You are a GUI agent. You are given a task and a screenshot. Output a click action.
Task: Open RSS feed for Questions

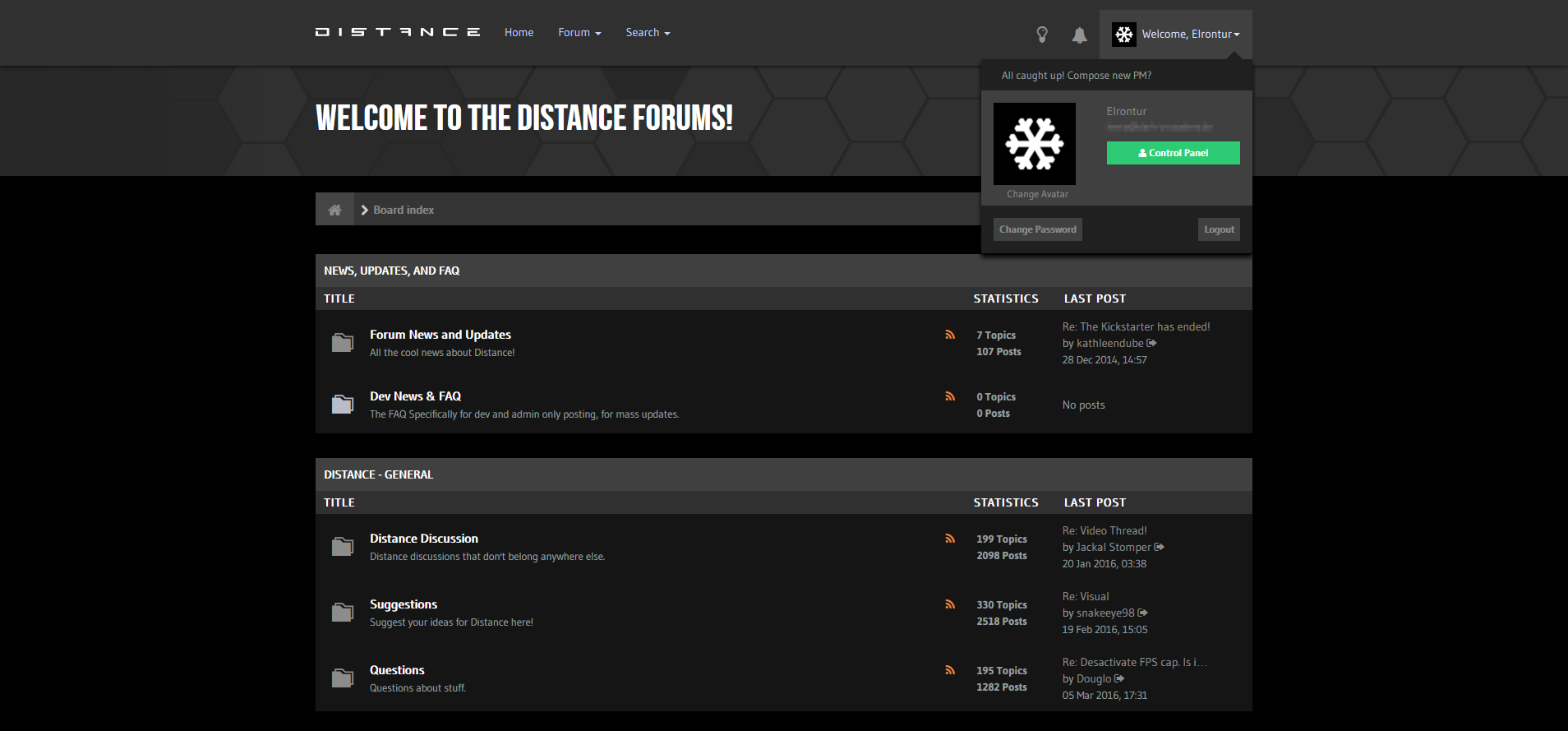click(x=950, y=670)
